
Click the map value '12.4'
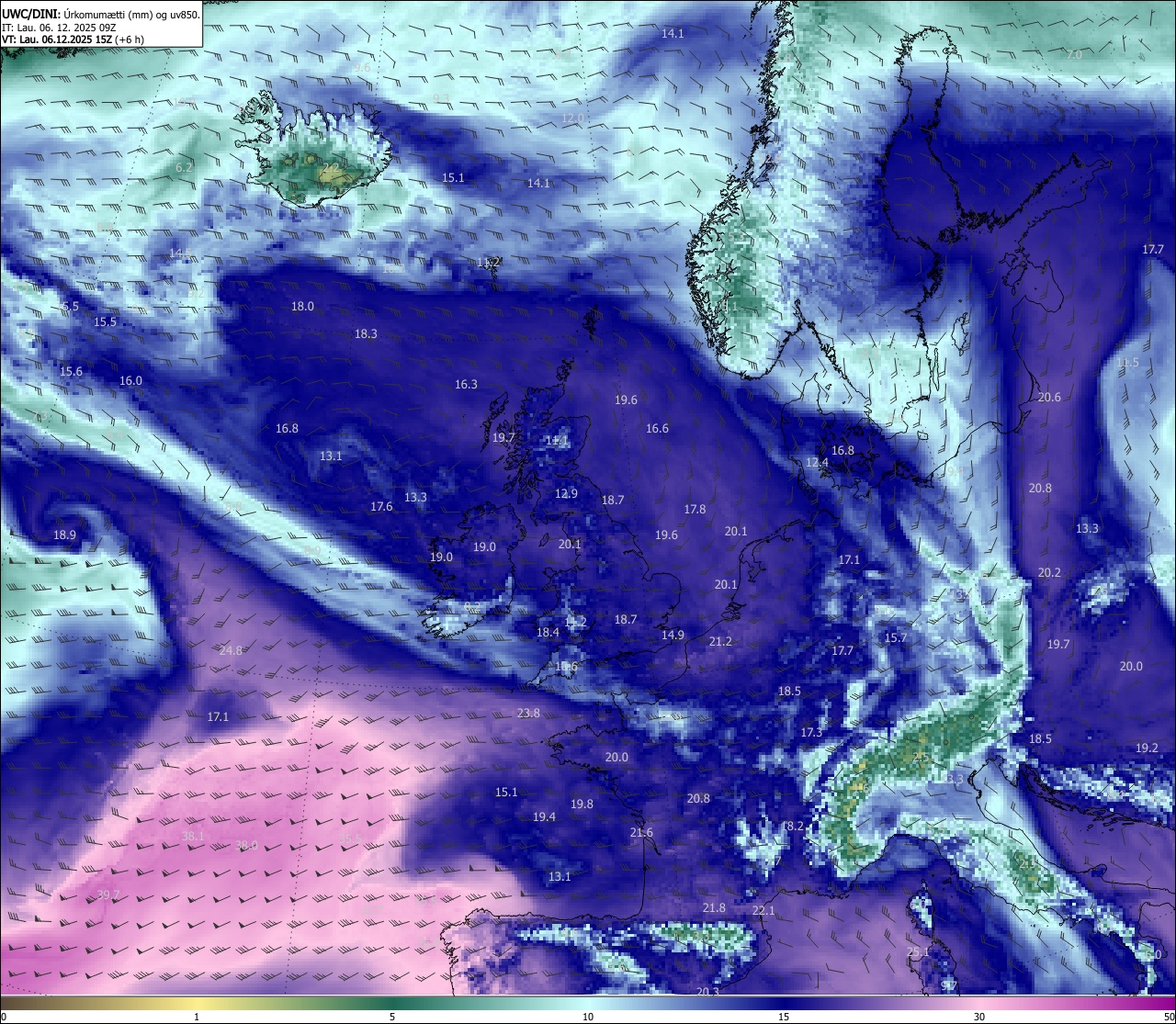[817, 464]
